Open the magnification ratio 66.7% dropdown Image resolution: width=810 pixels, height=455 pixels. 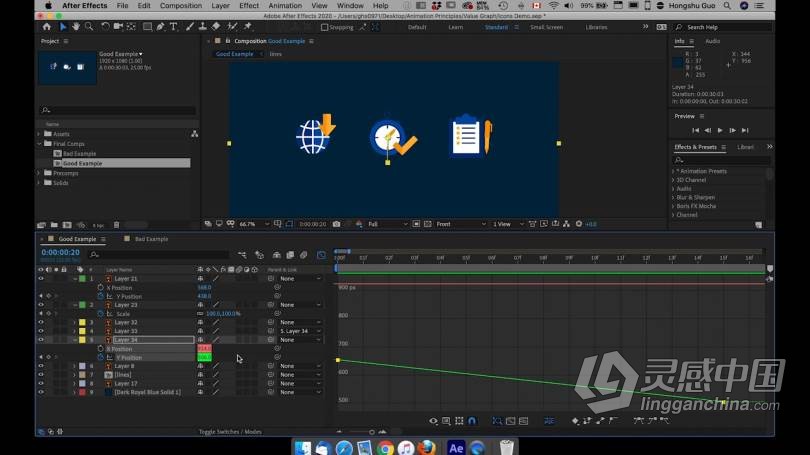254,224
